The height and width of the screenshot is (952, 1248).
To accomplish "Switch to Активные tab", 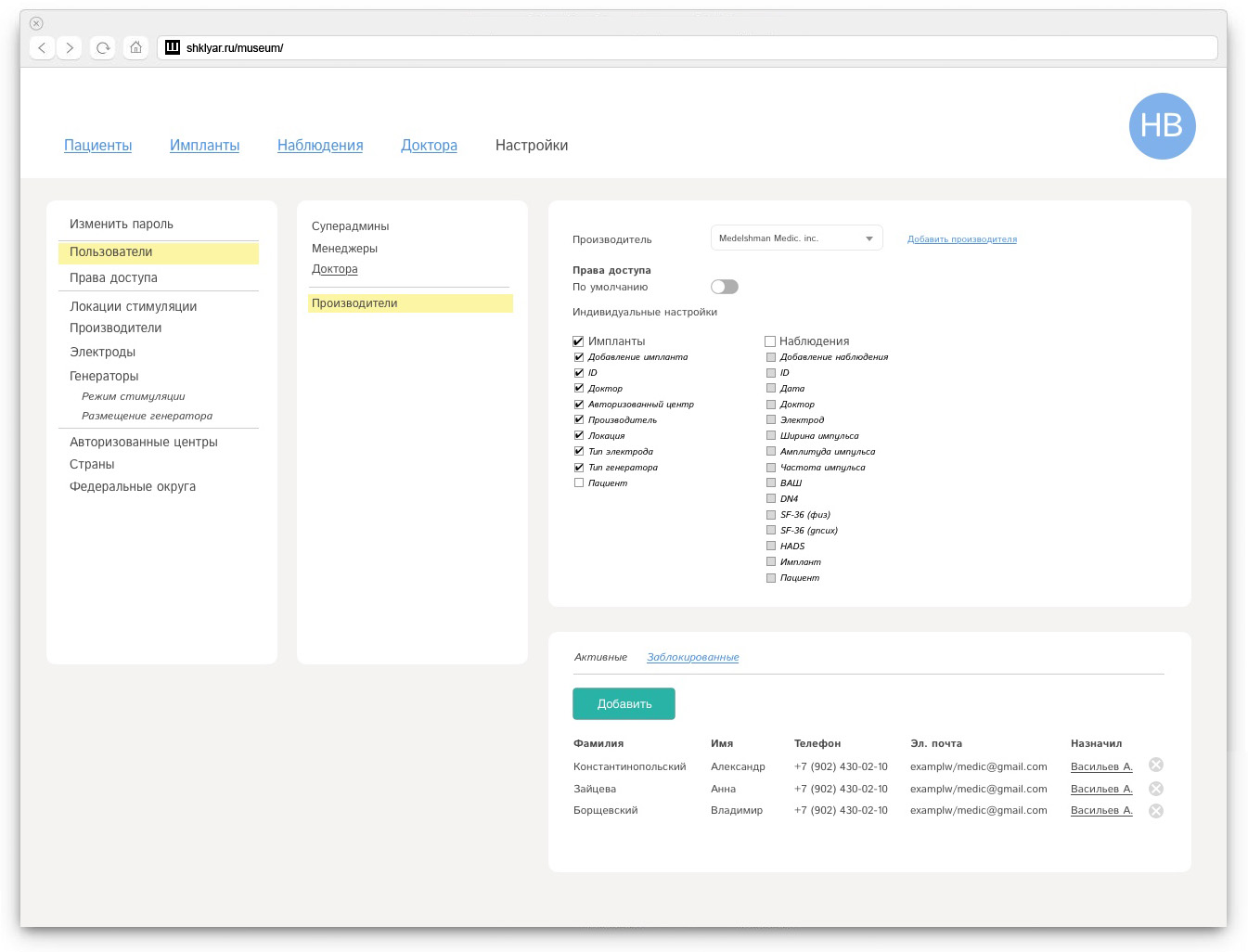I will pos(600,657).
